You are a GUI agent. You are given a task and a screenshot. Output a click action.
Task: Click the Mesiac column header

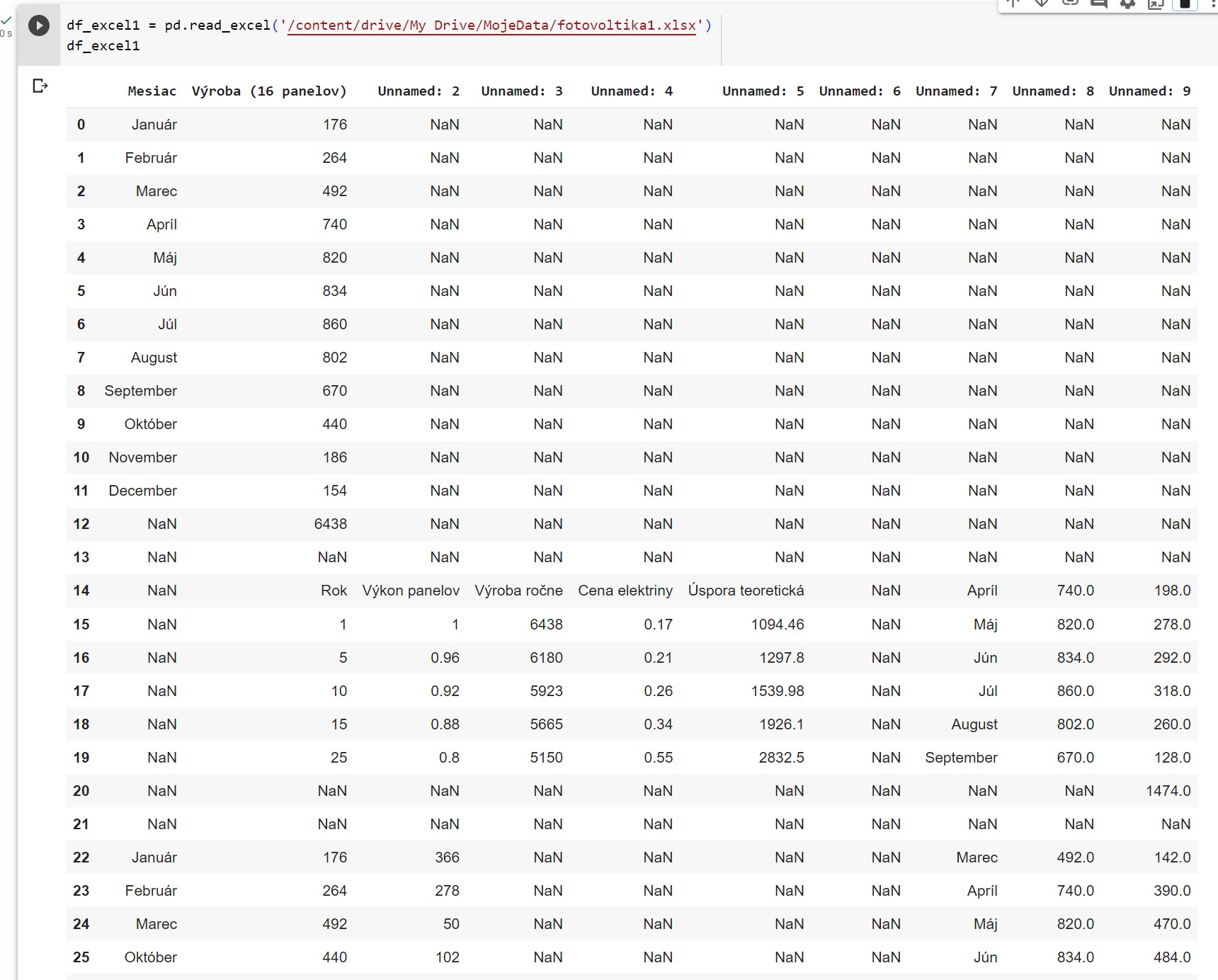coord(152,91)
